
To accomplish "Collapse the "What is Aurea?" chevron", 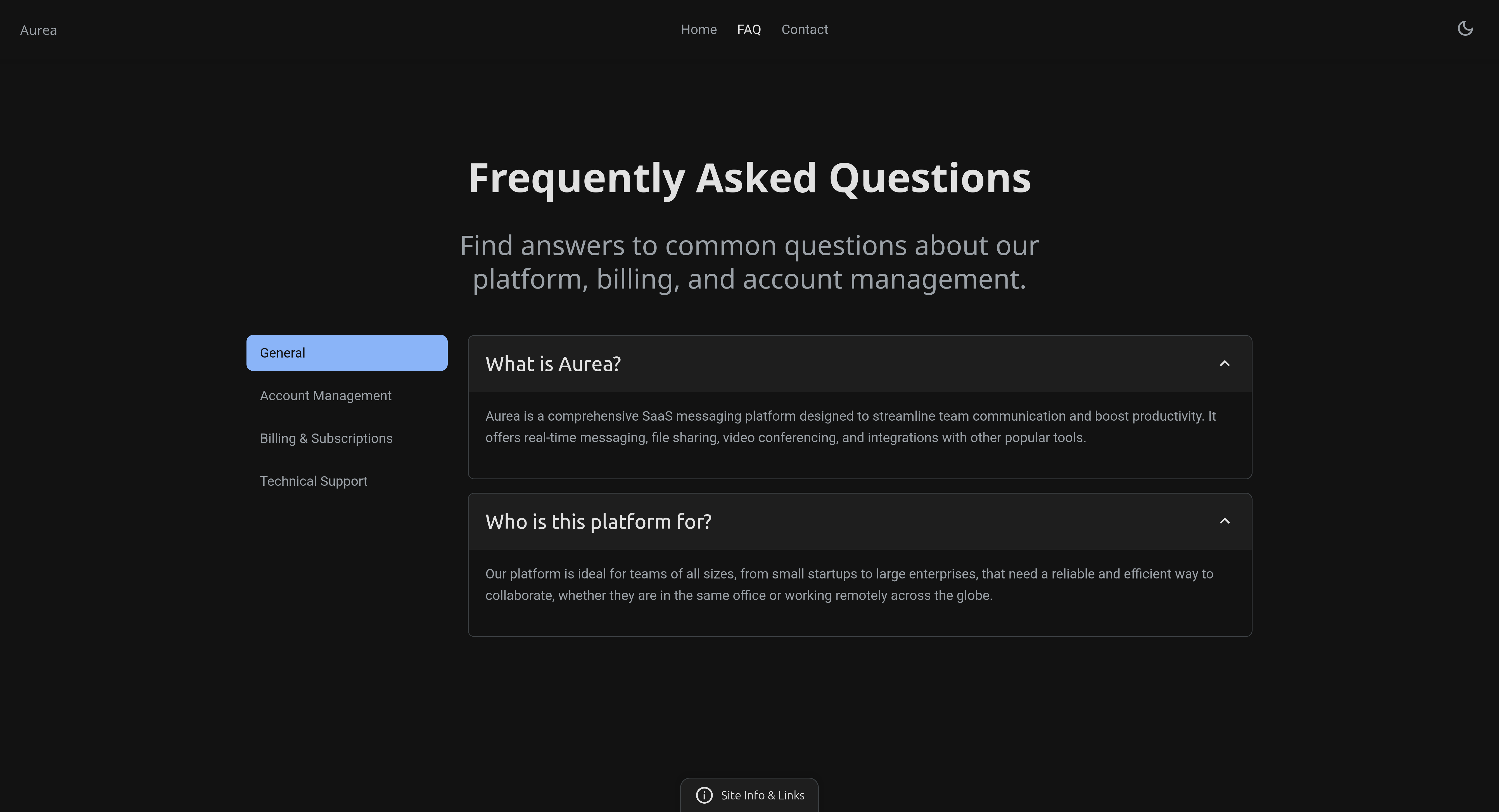I will point(1224,363).
